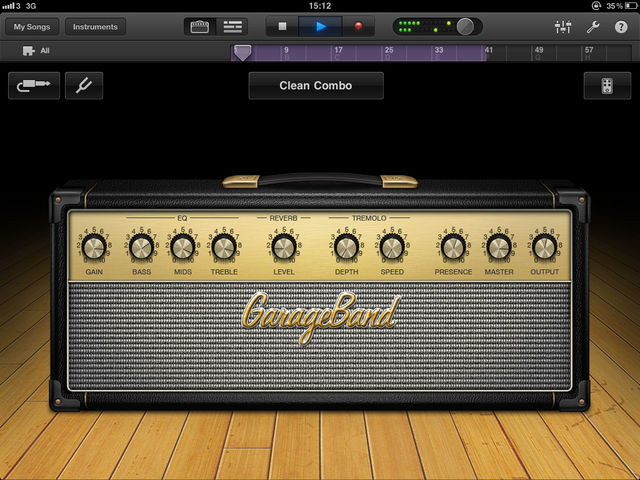Open the tuner fork icon

(84, 86)
